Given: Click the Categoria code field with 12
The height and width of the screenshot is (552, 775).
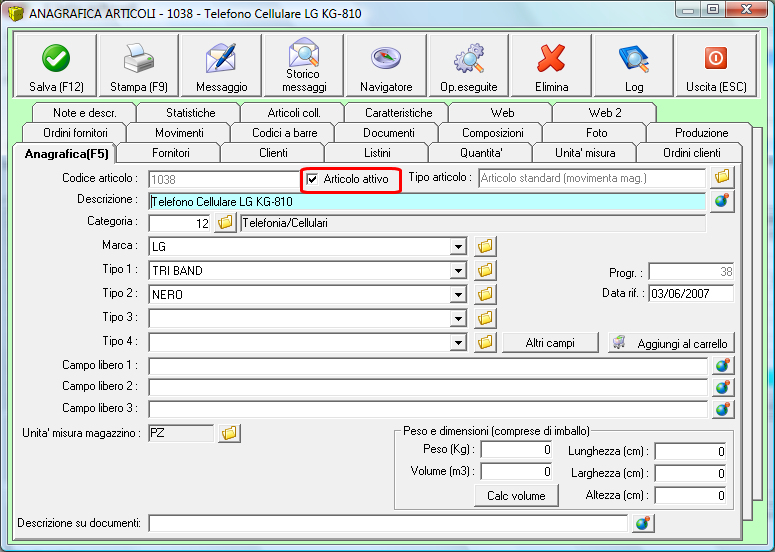Looking at the screenshot, I should pos(180,223).
